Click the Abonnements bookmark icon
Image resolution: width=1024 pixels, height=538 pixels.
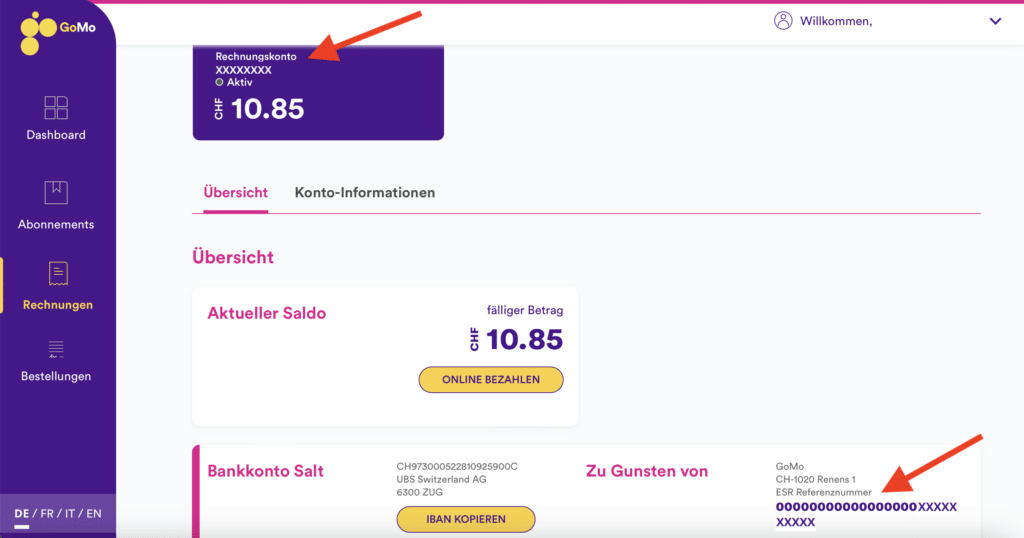[56, 192]
